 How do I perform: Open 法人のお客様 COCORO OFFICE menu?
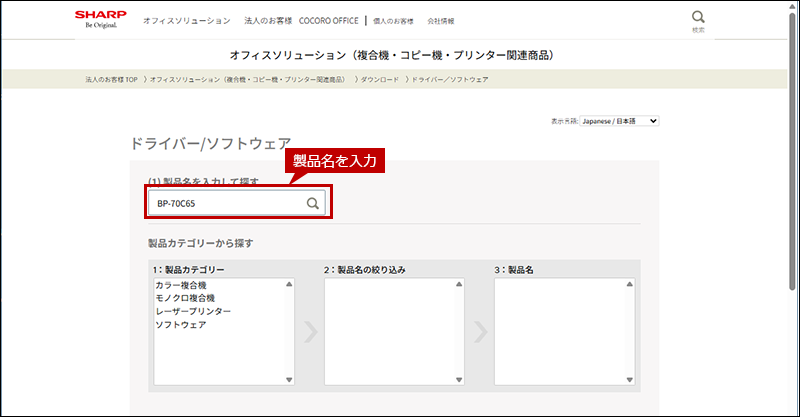301,20
